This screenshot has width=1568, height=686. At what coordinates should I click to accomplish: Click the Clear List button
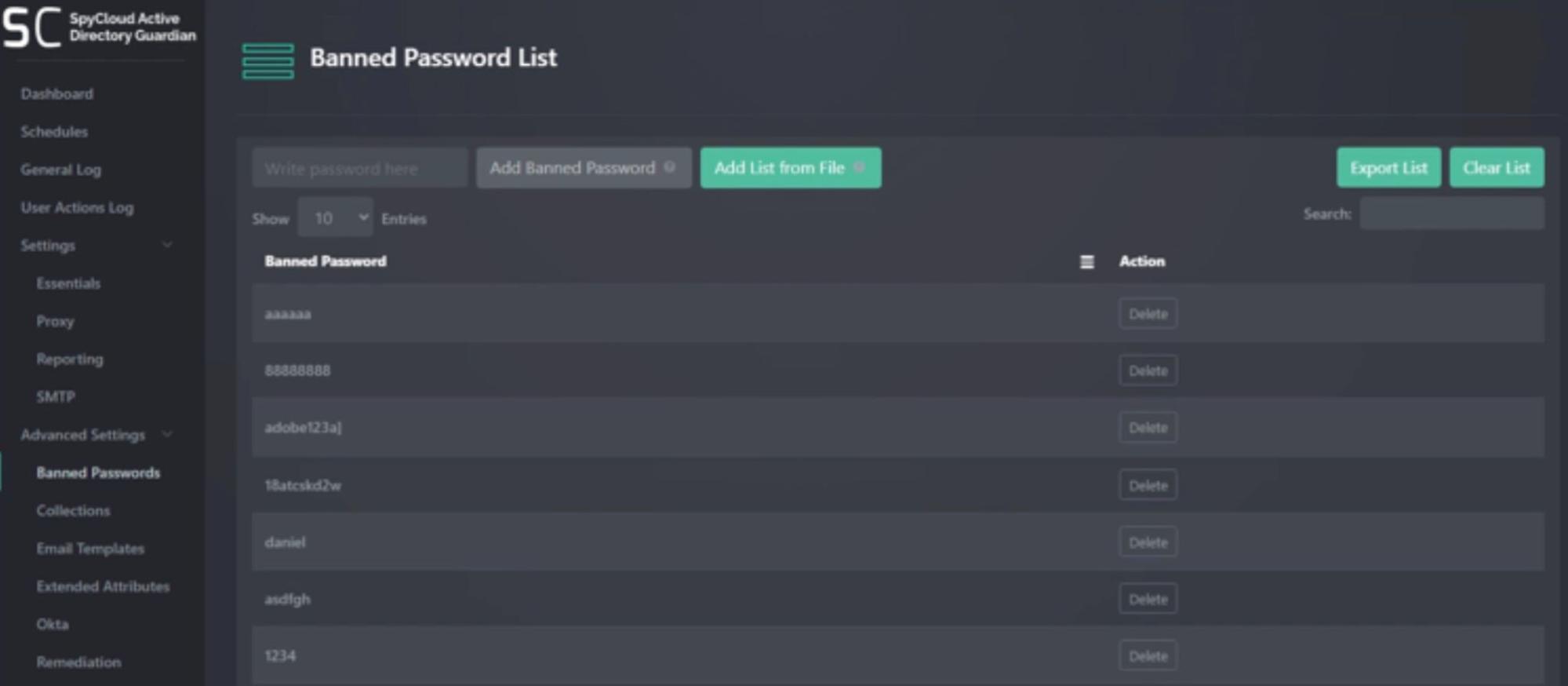pyautogui.click(x=1496, y=167)
